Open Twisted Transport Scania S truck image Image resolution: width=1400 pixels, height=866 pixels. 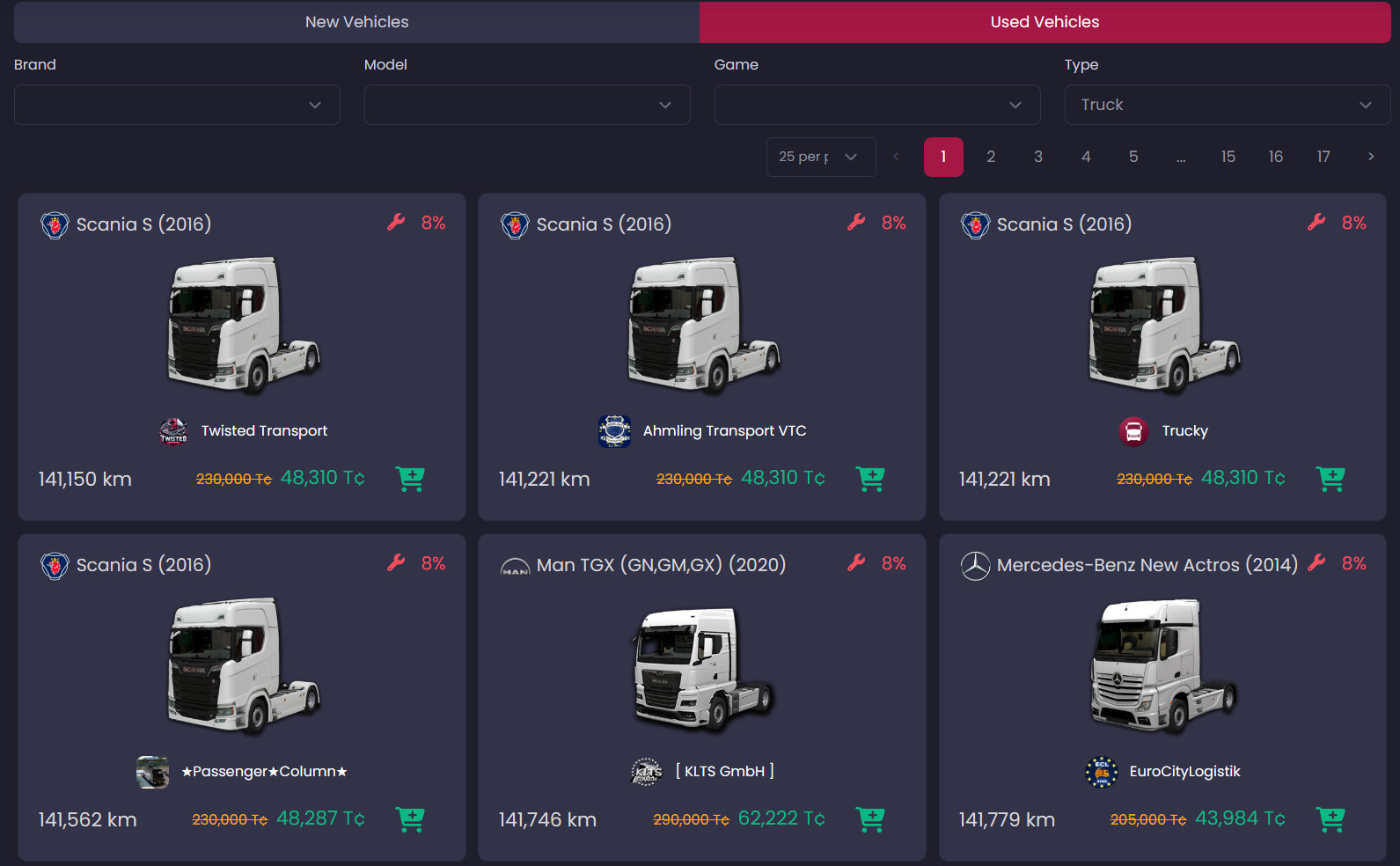(x=243, y=326)
